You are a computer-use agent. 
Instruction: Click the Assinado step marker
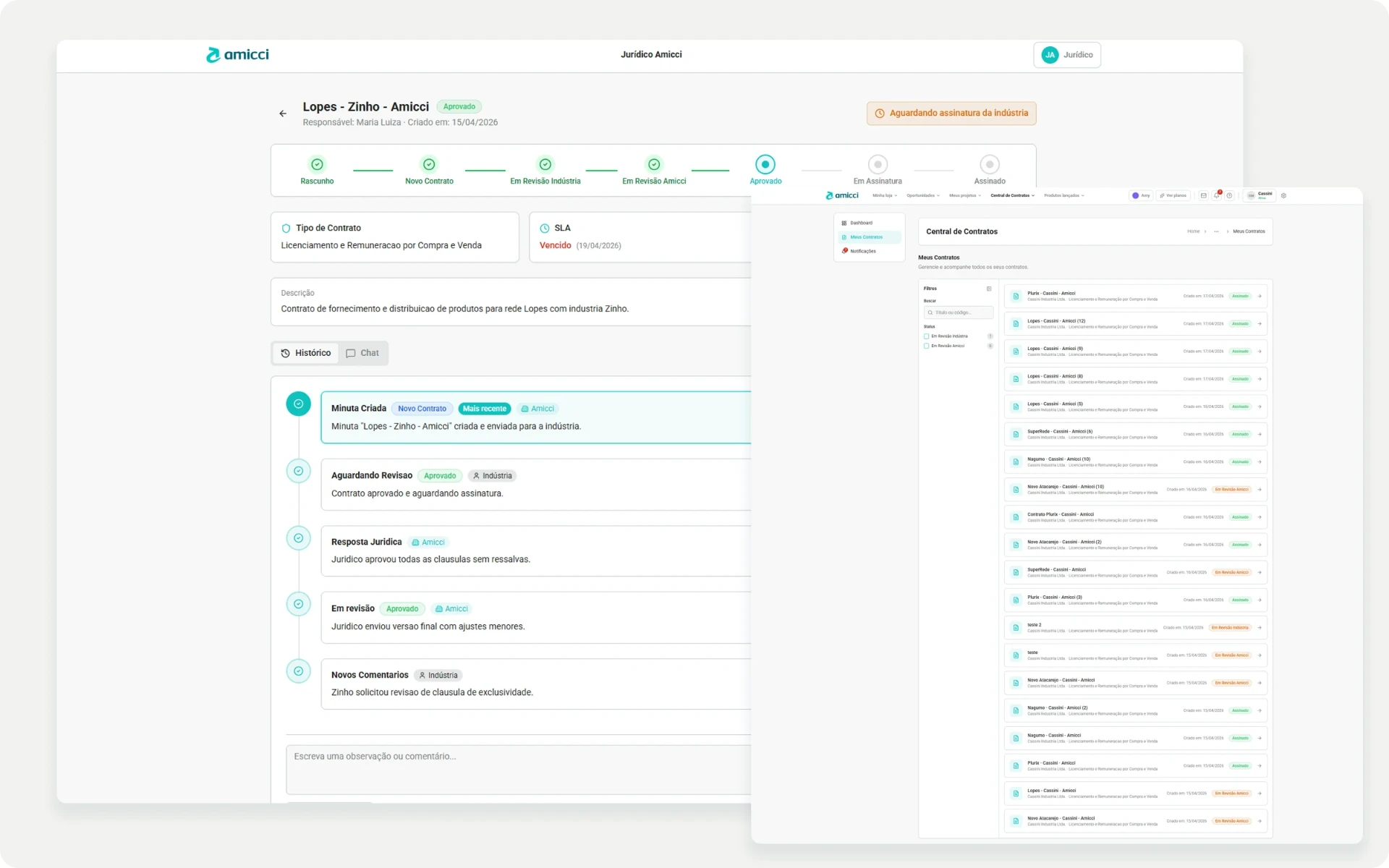point(990,164)
